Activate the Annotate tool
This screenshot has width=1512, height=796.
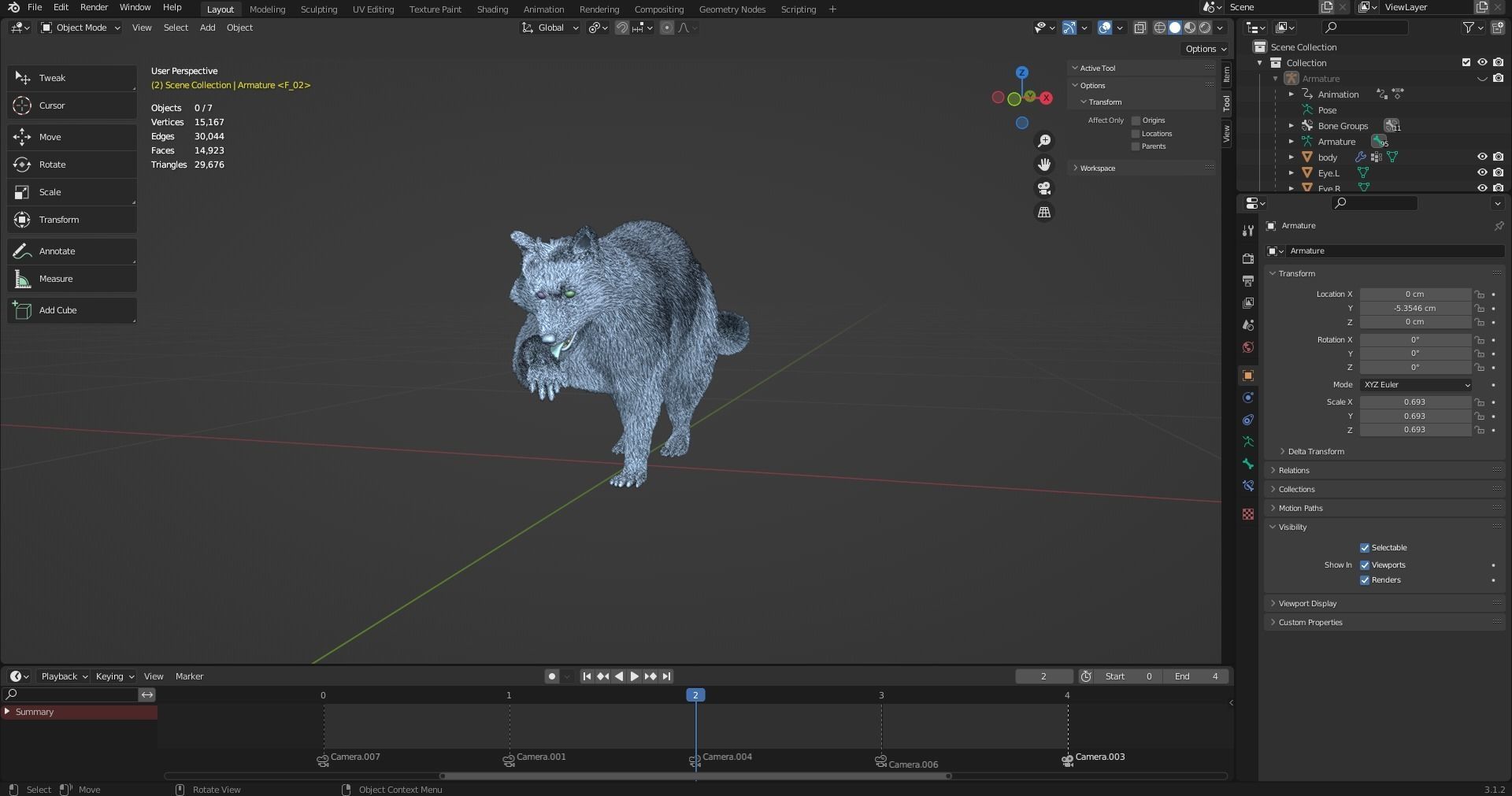click(72, 251)
